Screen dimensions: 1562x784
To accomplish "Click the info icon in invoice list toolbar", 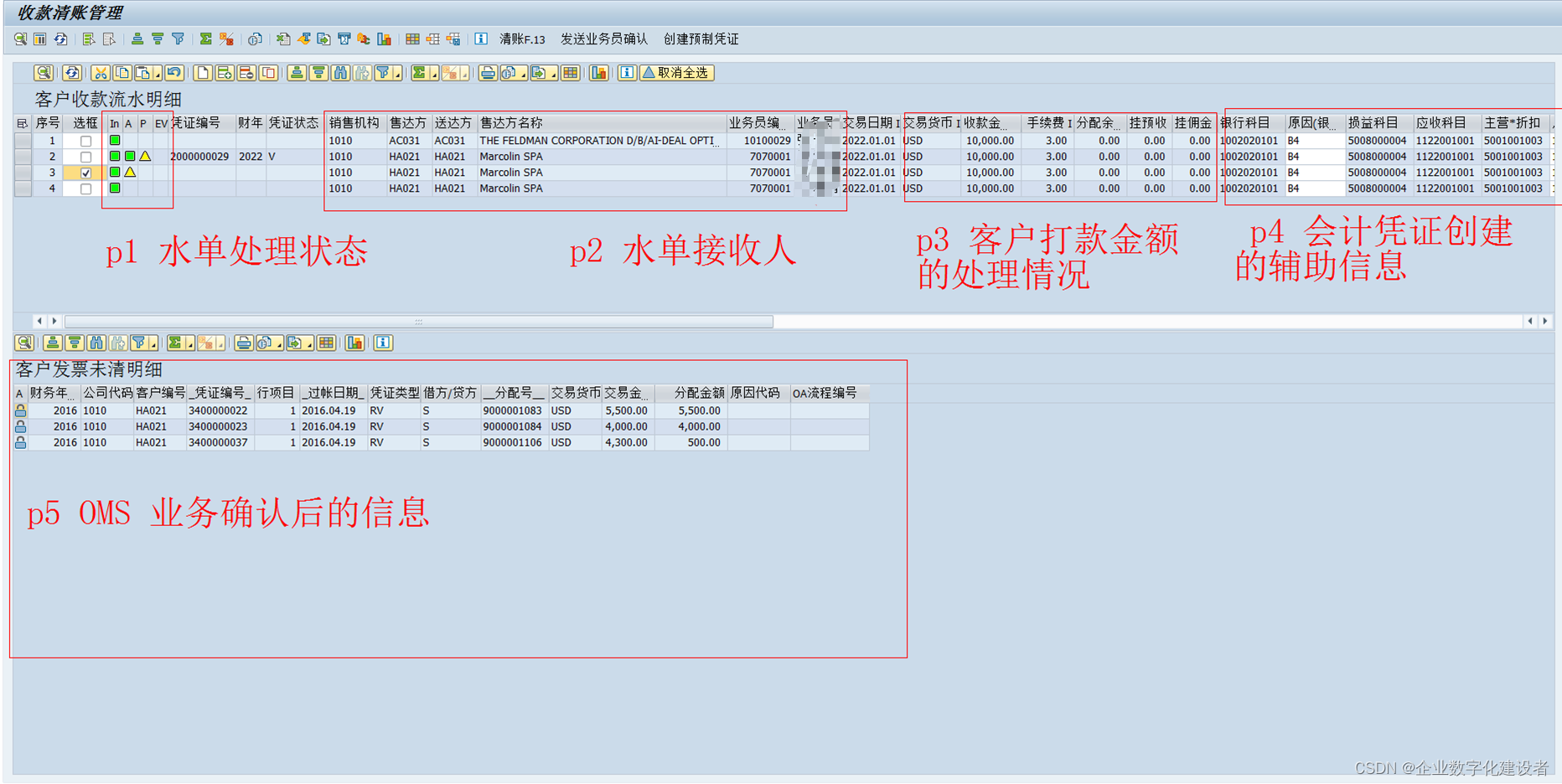I will pyautogui.click(x=383, y=343).
